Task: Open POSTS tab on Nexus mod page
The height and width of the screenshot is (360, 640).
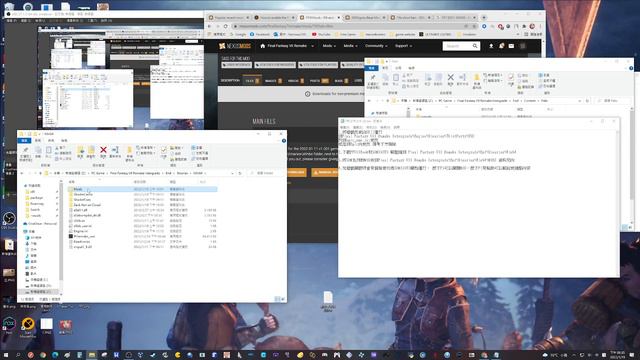Action: pyautogui.click(x=319, y=80)
